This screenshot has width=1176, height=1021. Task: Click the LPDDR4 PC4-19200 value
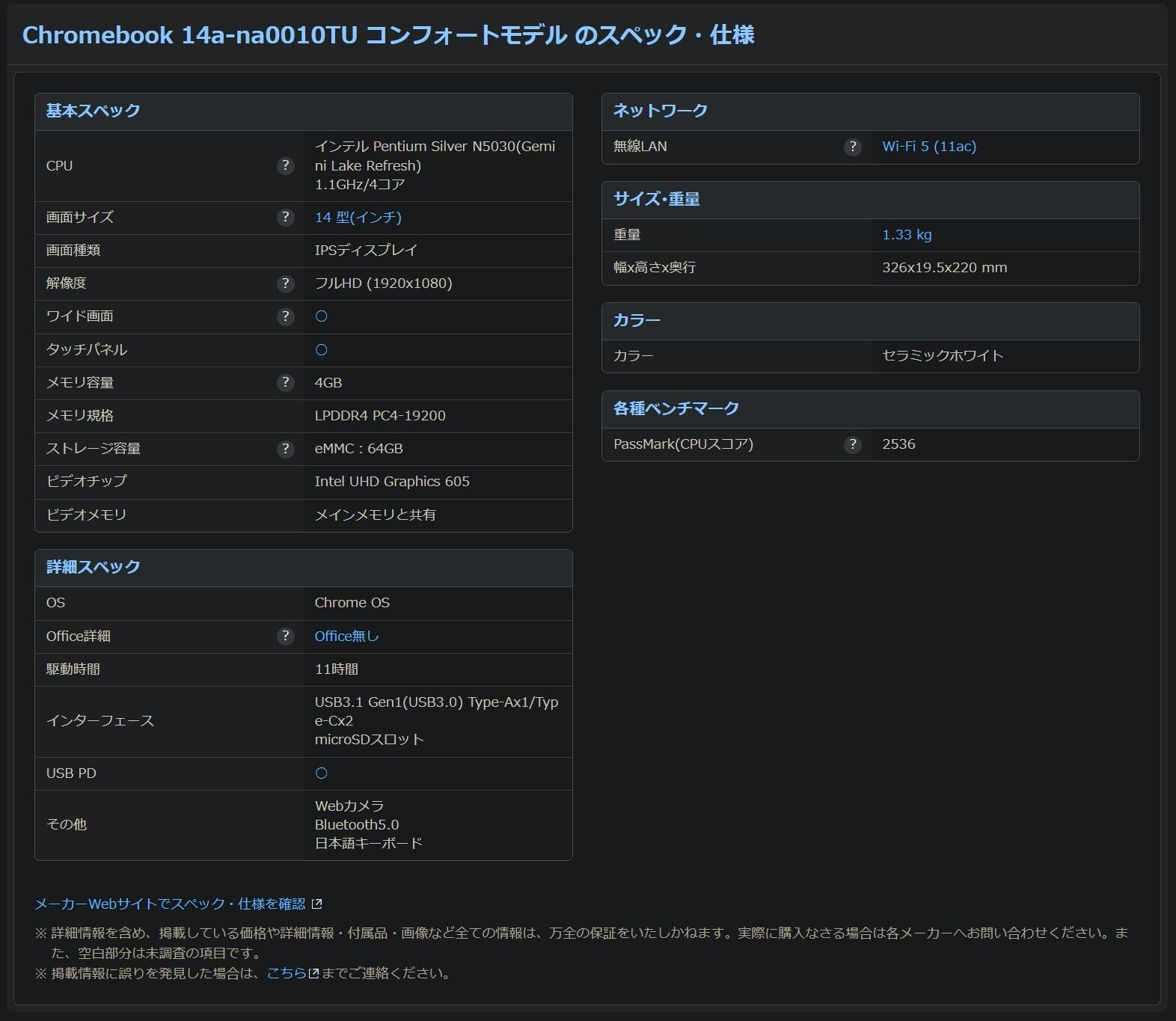tap(380, 416)
